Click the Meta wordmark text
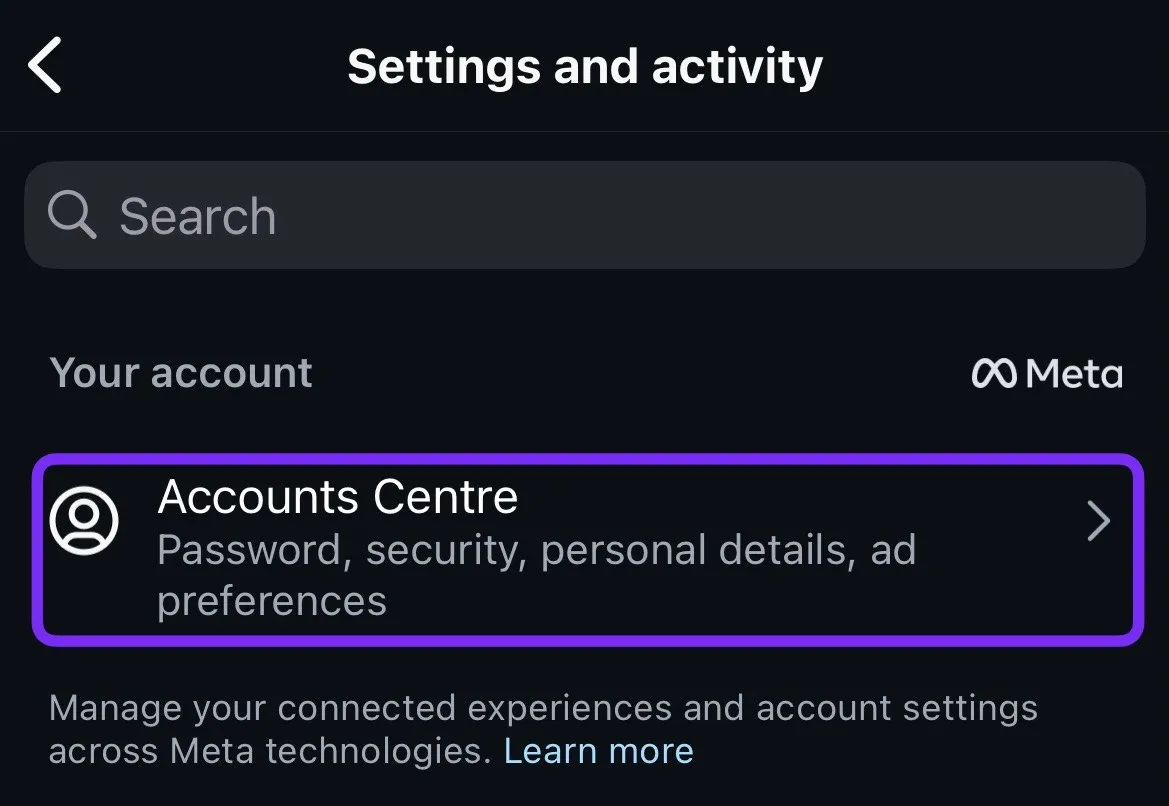Viewport: 1169px width, 806px height. (x=1074, y=374)
